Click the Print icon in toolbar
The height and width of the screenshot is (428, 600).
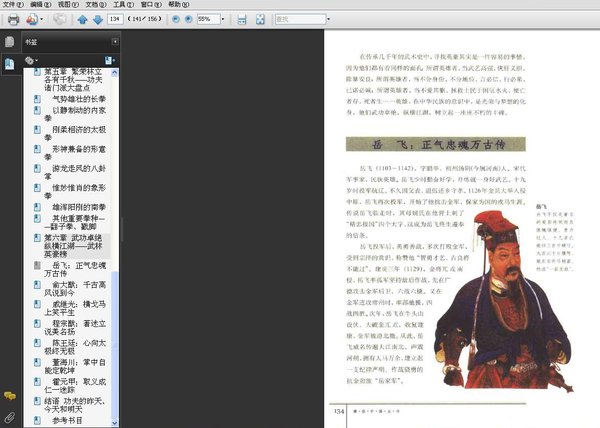[13, 19]
